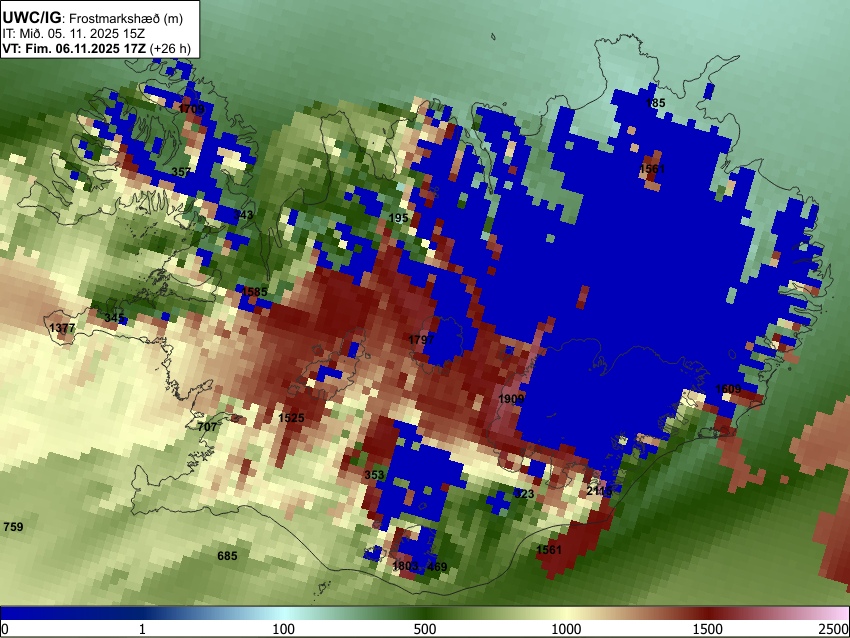
Task: Select the value 1609 on the map
Action: (x=728, y=389)
